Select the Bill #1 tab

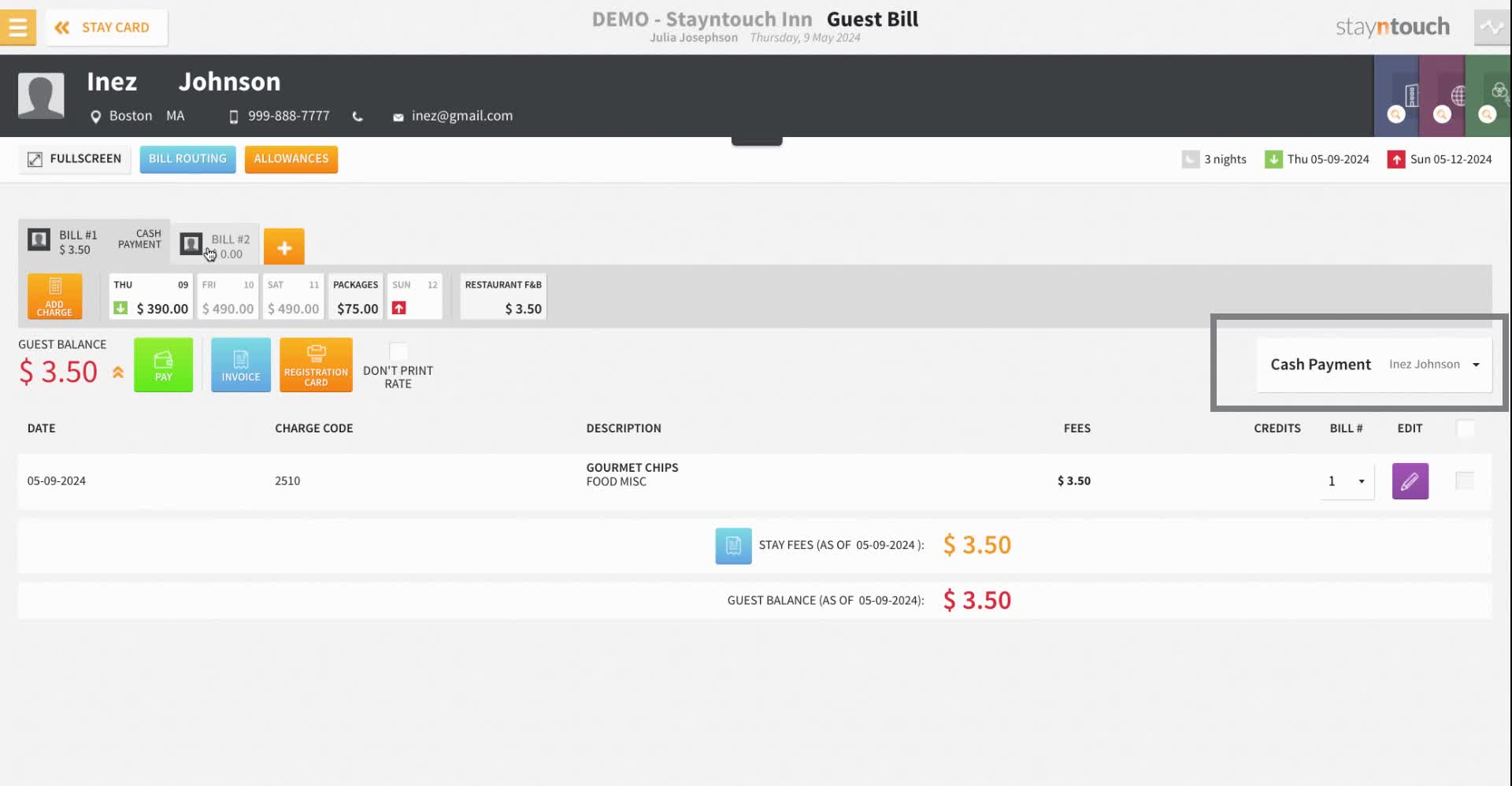[94, 241]
